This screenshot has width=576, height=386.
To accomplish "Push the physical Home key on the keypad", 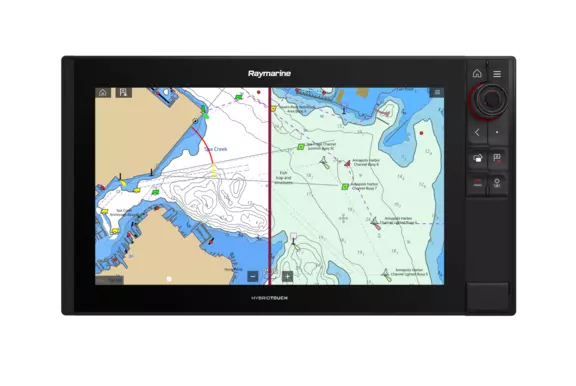I will (477, 73).
